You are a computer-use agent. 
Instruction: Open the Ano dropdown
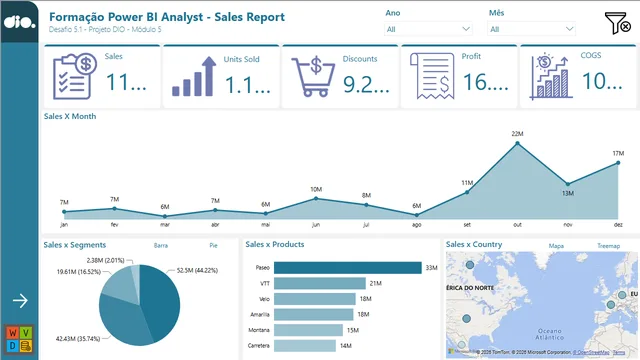pyautogui.click(x=428, y=29)
